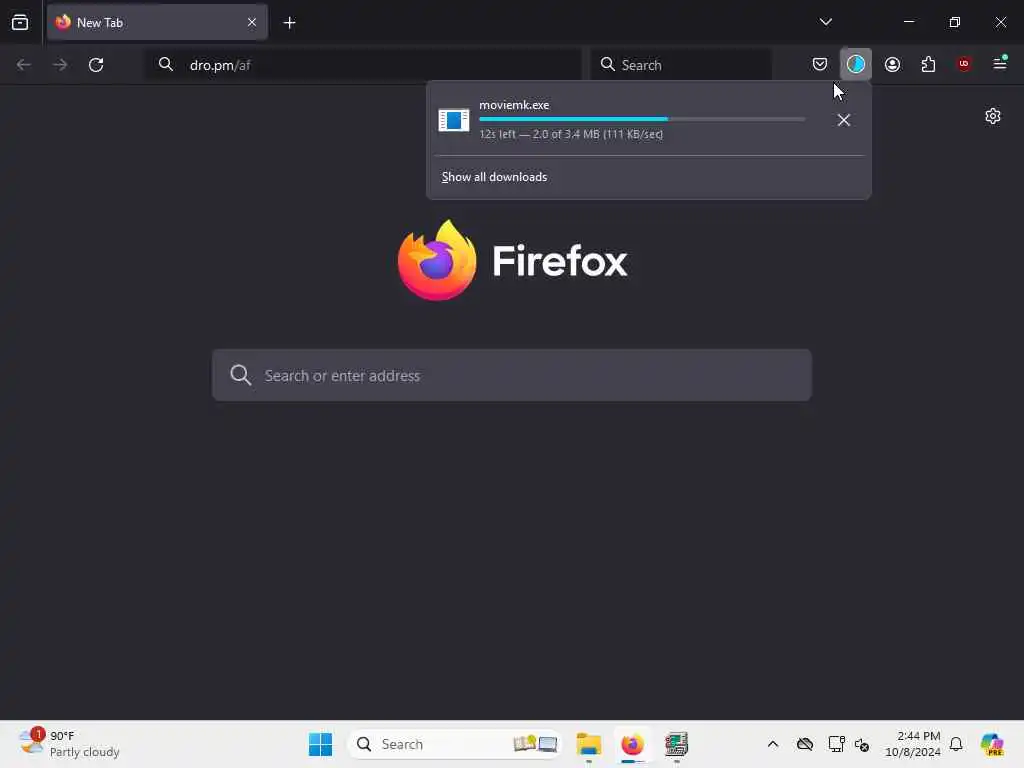Open the Windows Start menu

[x=320, y=744]
